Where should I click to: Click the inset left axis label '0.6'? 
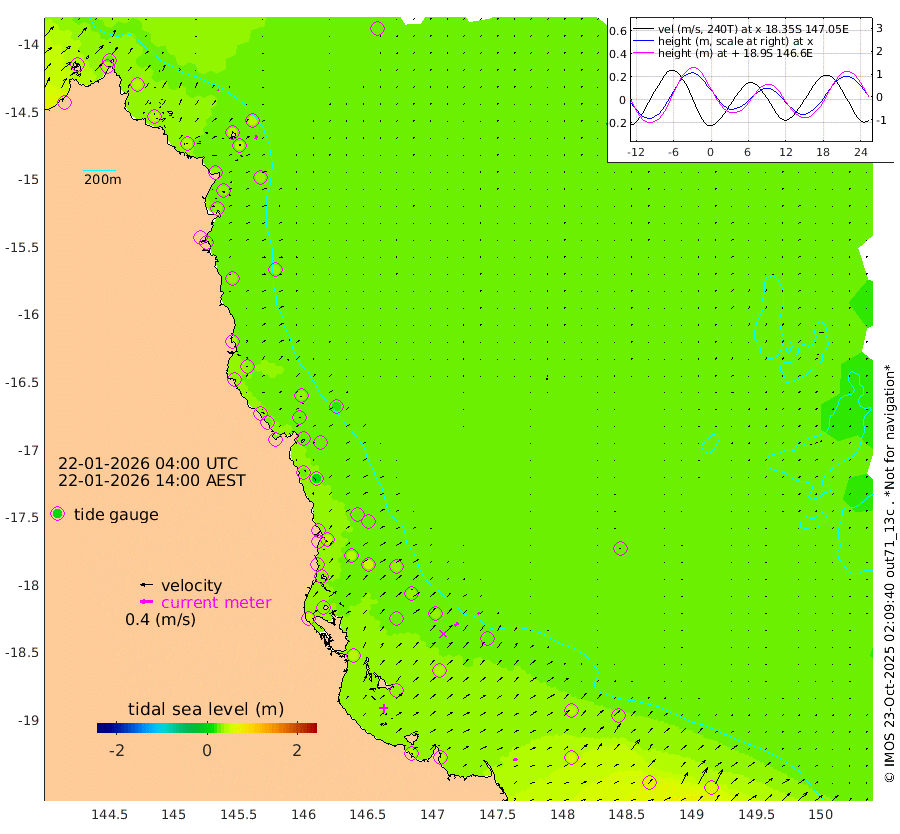[618, 31]
